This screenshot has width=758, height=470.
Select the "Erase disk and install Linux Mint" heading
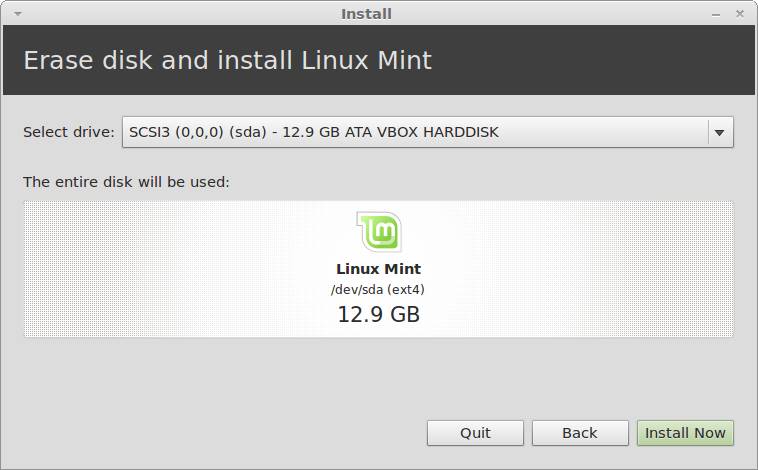228,60
